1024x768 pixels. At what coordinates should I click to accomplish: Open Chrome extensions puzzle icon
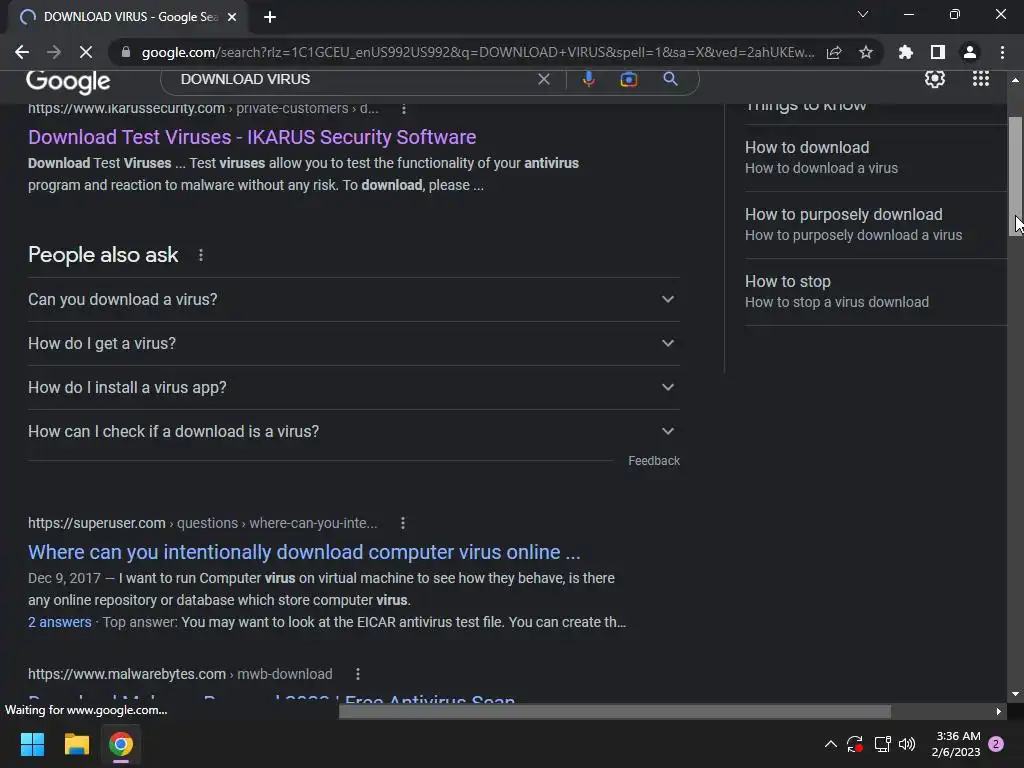point(906,52)
